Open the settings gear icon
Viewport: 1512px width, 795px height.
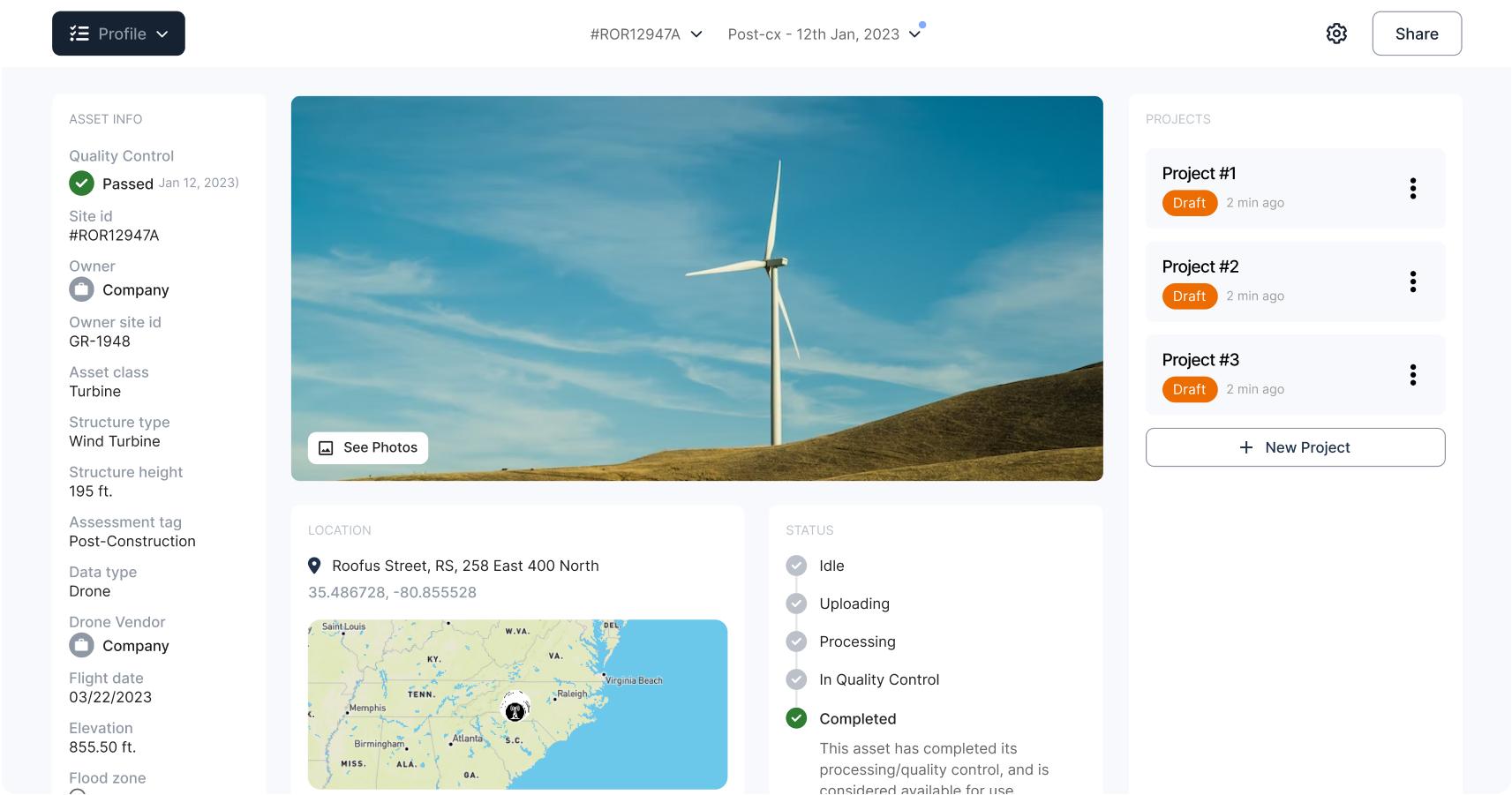pyautogui.click(x=1336, y=34)
